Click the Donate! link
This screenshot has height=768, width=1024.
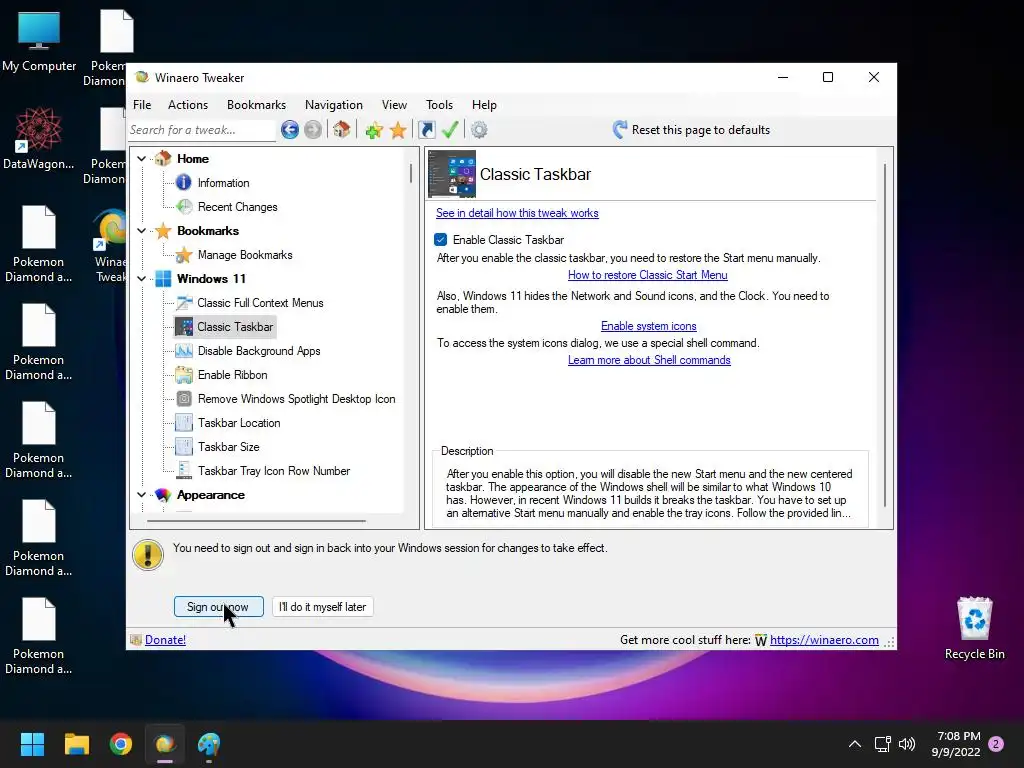[165, 640]
